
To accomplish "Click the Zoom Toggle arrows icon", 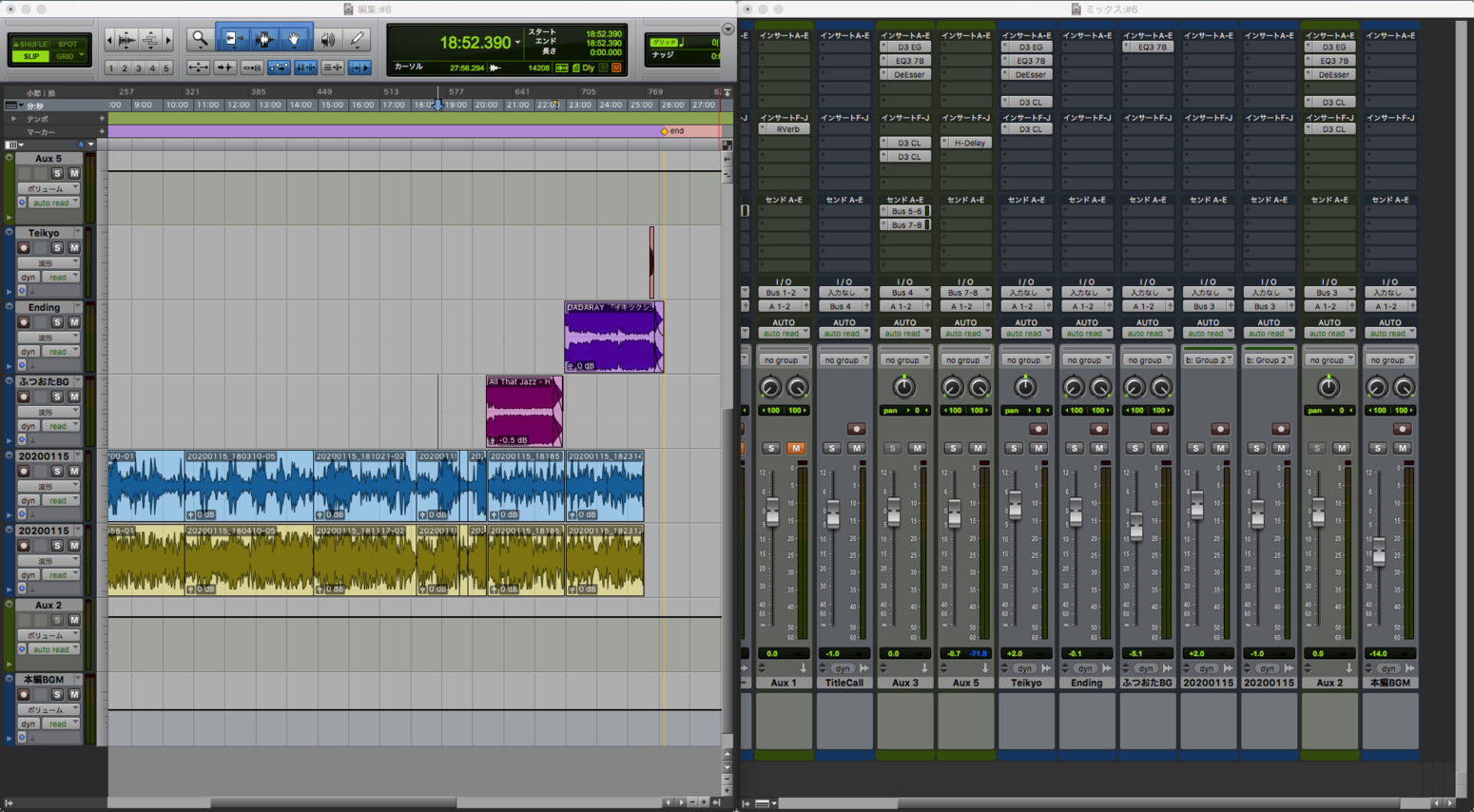I will (198, 68).
